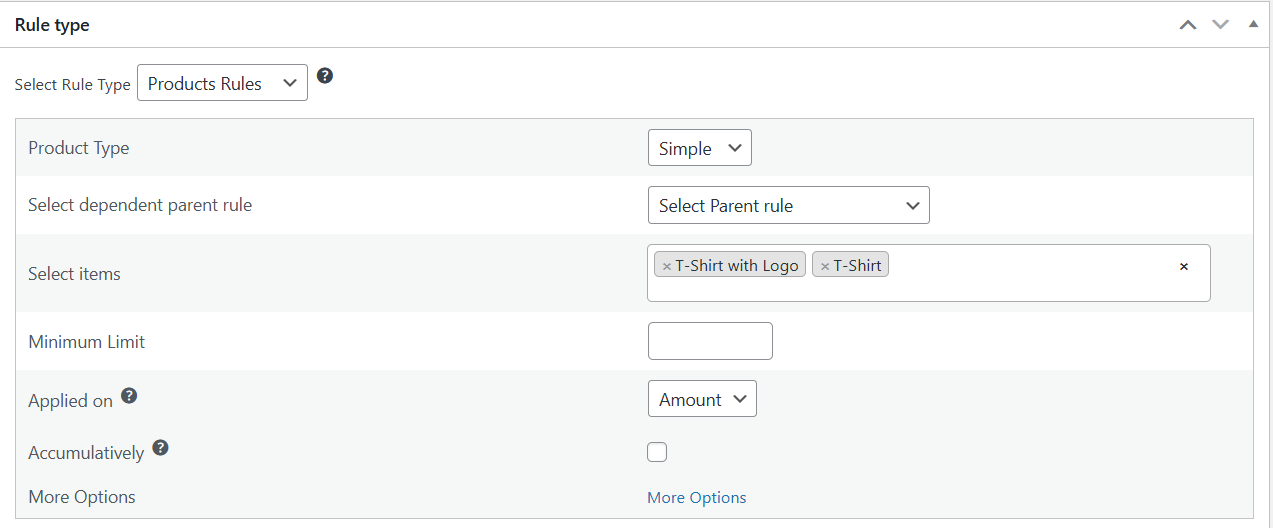Collapse the Rule type panel triangle
1273x528 pixels.
pyautogui.click(x=1253, y=23)
